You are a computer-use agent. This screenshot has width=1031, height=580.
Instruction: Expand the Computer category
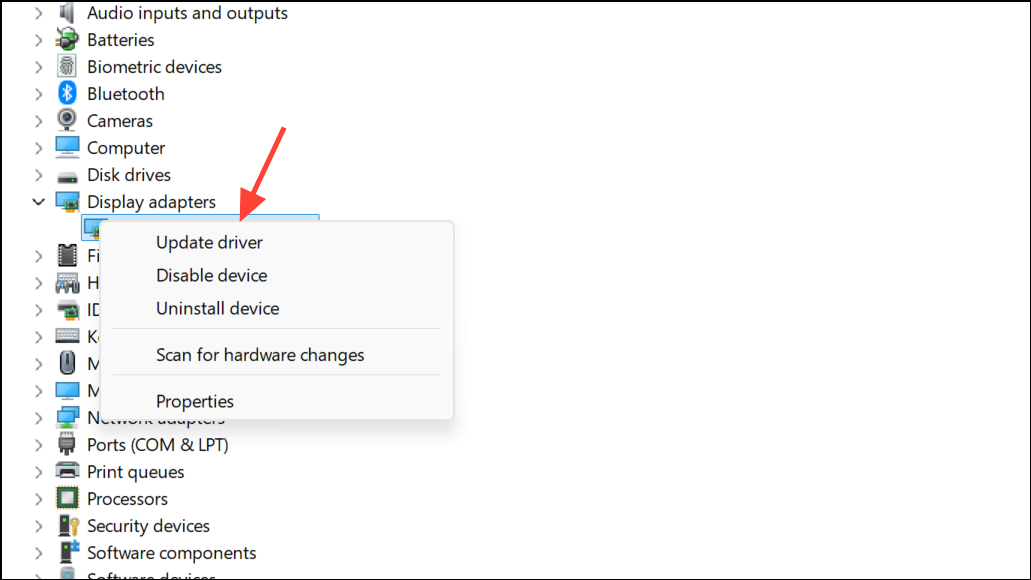pyautogui.click(x=39, y=148)
